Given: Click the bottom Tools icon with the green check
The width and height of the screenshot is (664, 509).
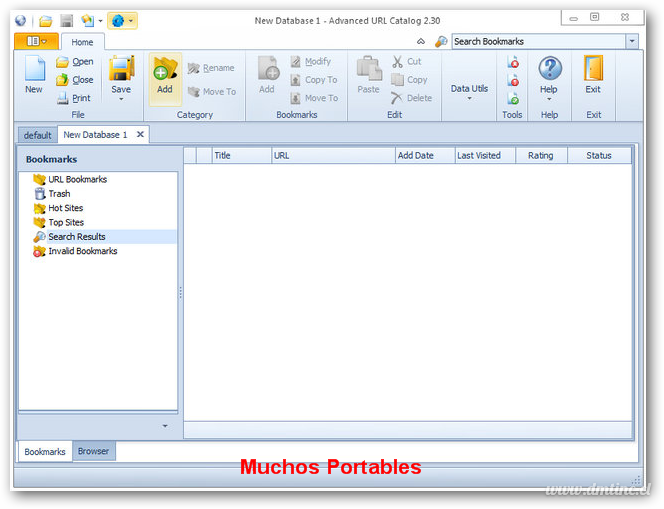Looking at the screenshot, I should point(513,98).
